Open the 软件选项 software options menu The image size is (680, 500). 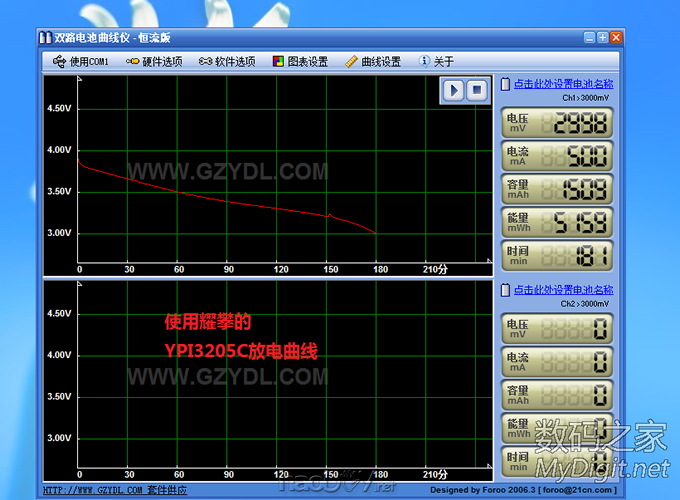(x=227, y=61)
